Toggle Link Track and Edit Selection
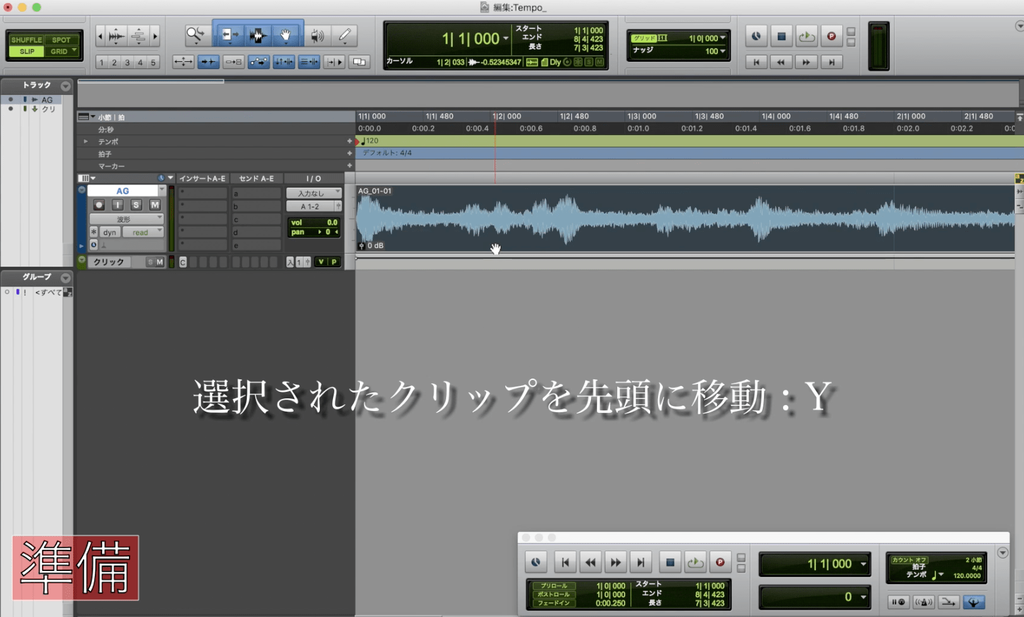 pyautogui.click(x=309, y=62)
